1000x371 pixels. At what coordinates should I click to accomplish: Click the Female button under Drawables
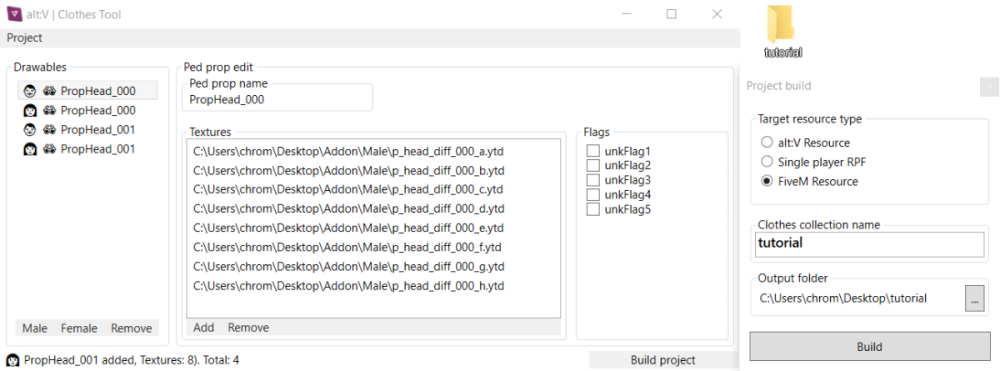79,328
